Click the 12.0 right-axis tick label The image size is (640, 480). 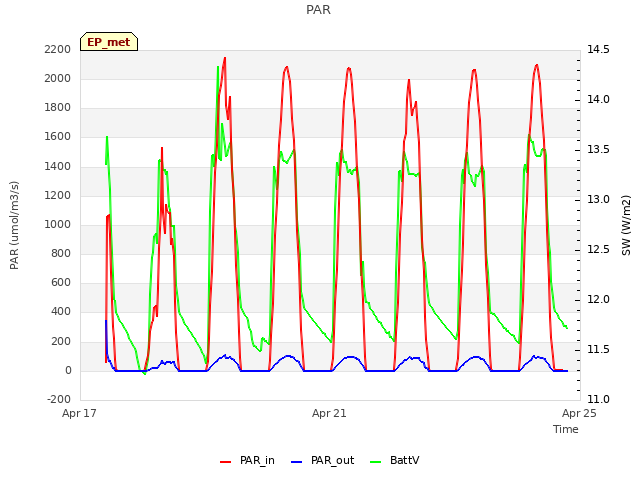tap(598, 300)
